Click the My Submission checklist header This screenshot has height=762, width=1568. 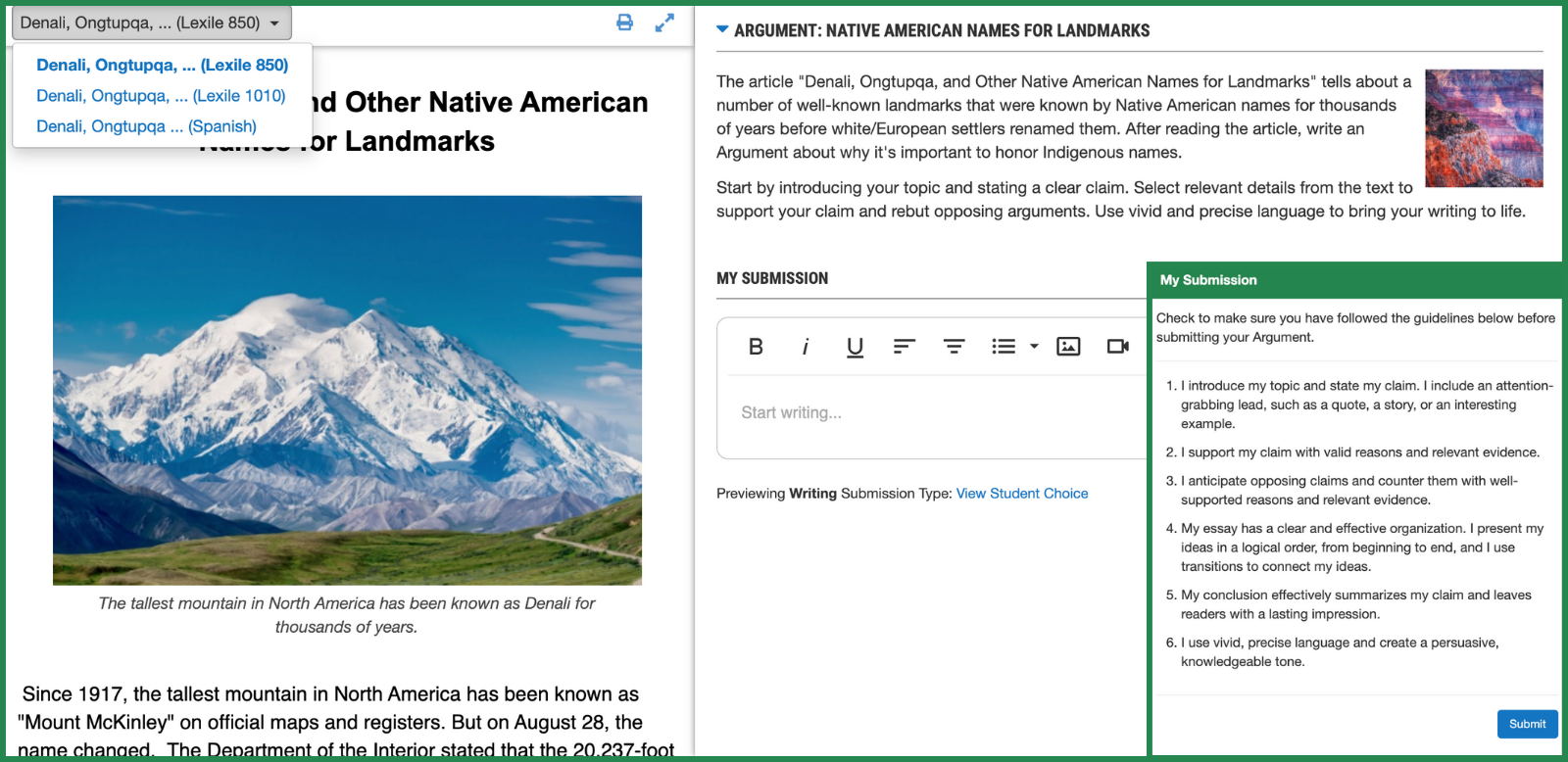click(x=1355, y=280)
